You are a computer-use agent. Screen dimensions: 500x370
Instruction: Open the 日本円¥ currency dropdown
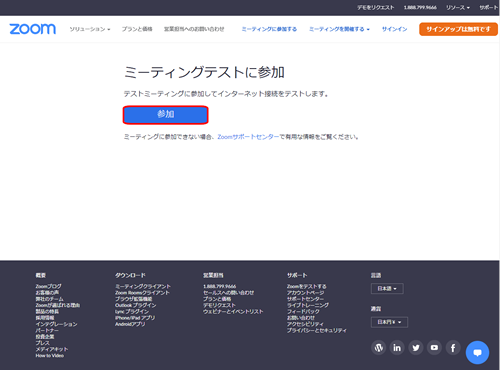(389, 322)
